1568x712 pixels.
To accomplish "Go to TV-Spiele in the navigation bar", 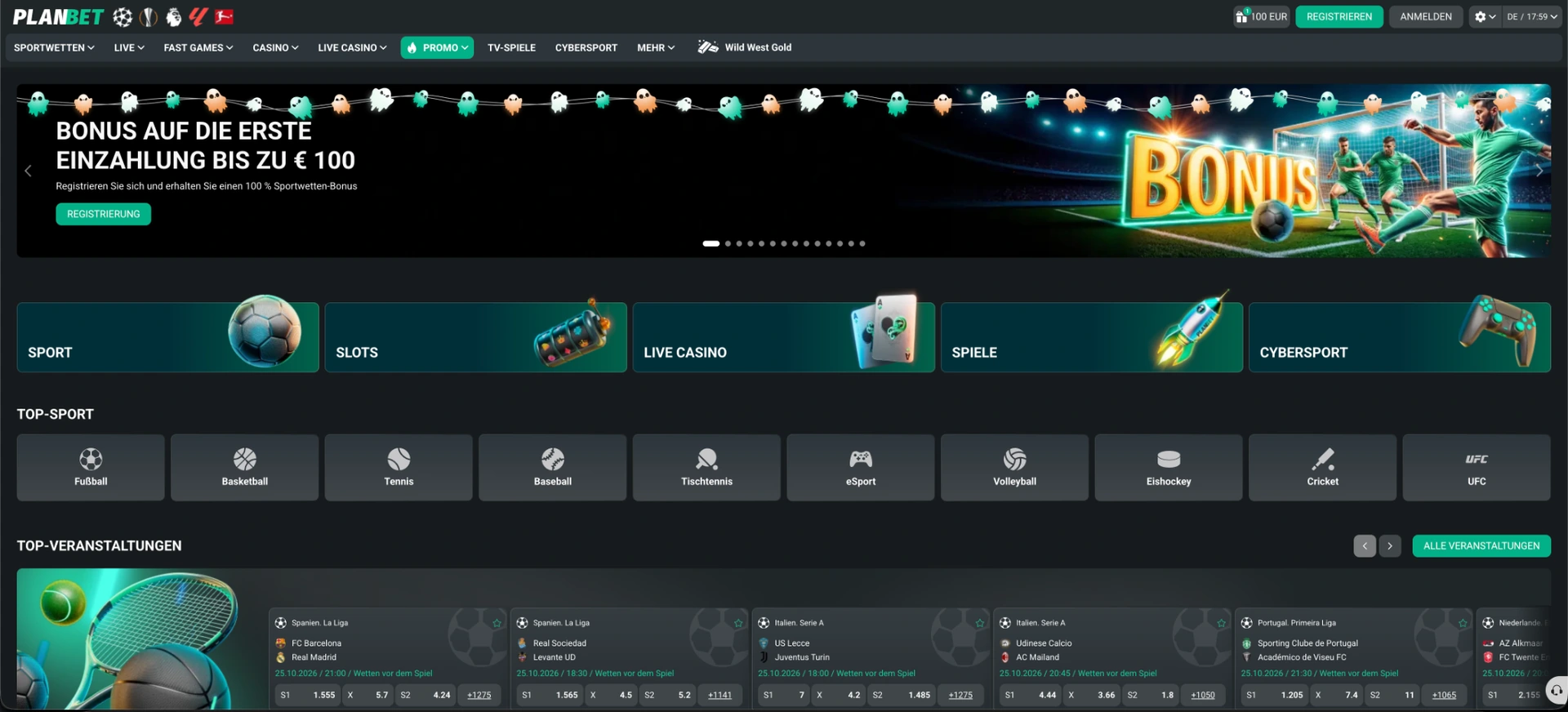I will tap(511, 47).
